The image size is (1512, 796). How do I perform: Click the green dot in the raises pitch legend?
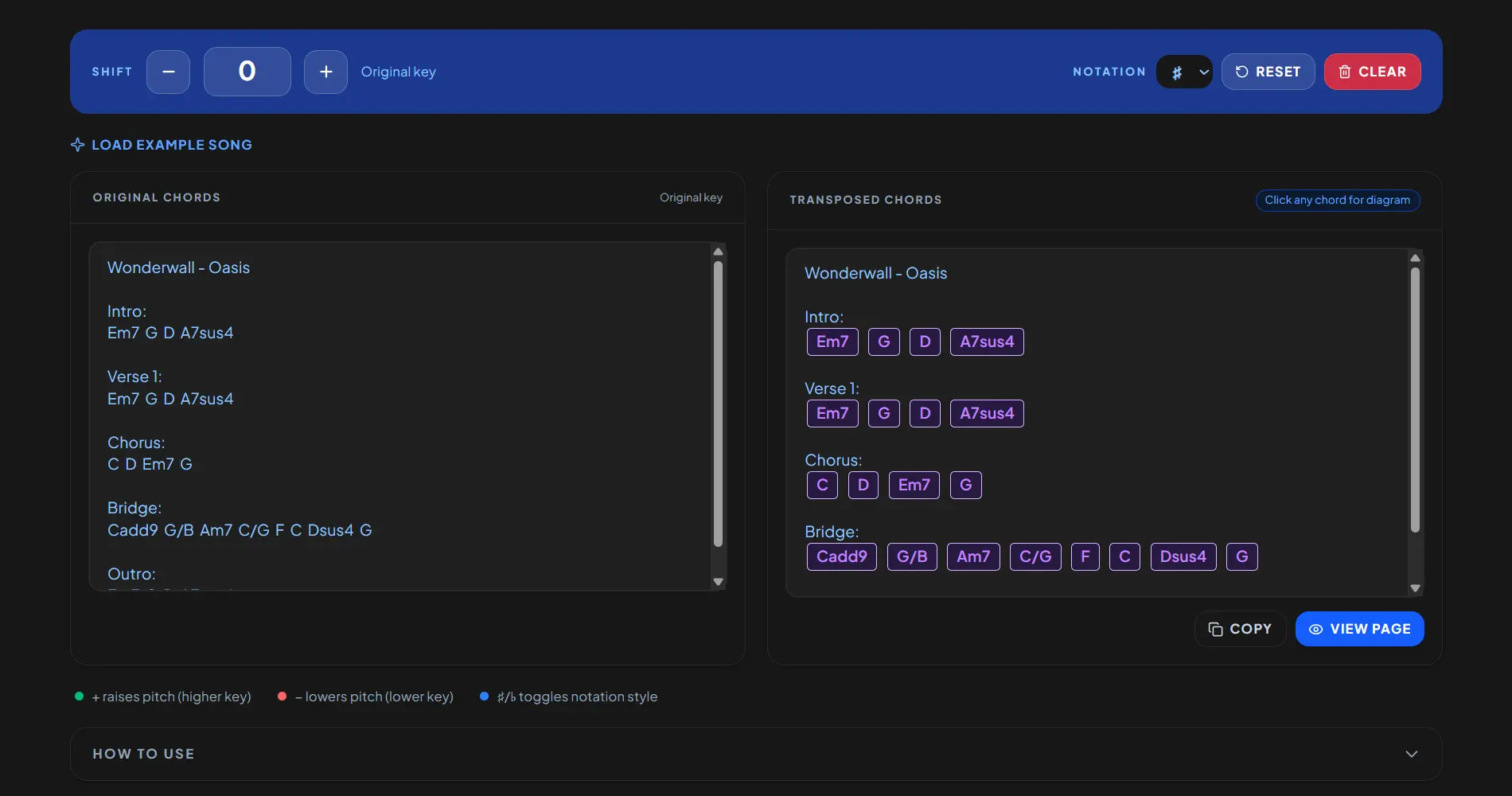[79, 696]
